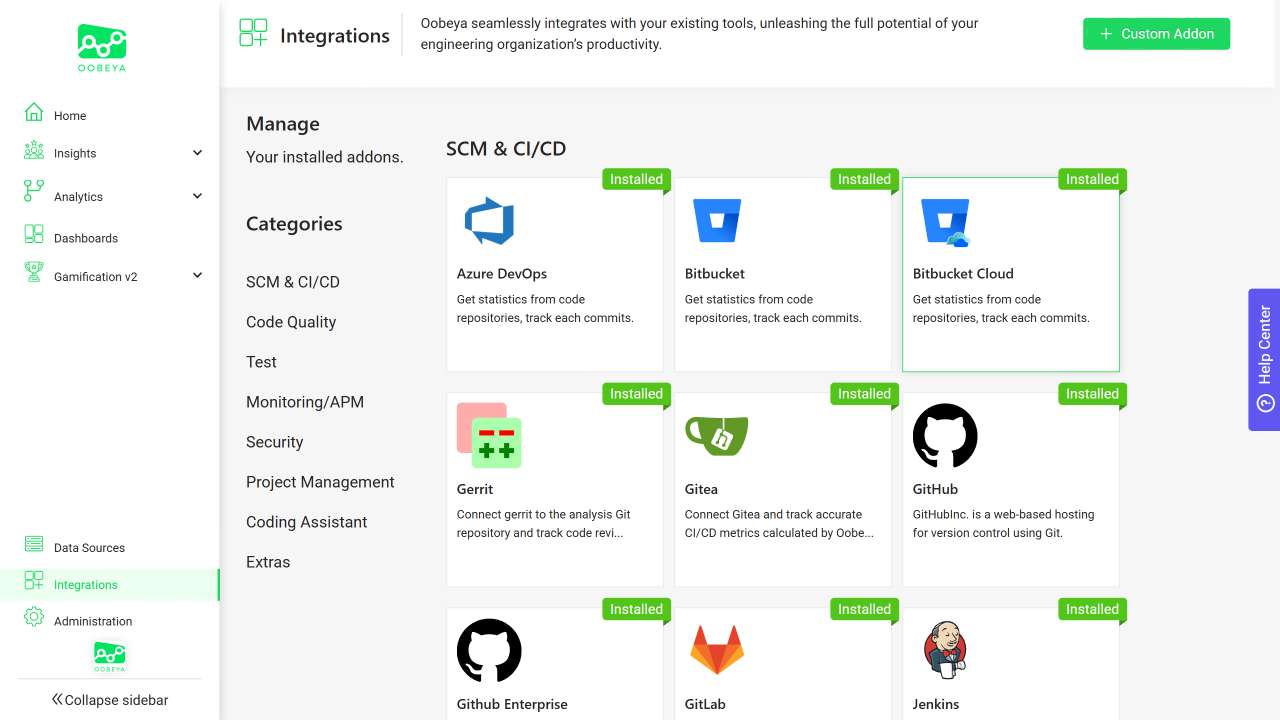The image size is (1280, 720).
Task: Click the Gitea cup logo
Action: [x=717, y=436]
